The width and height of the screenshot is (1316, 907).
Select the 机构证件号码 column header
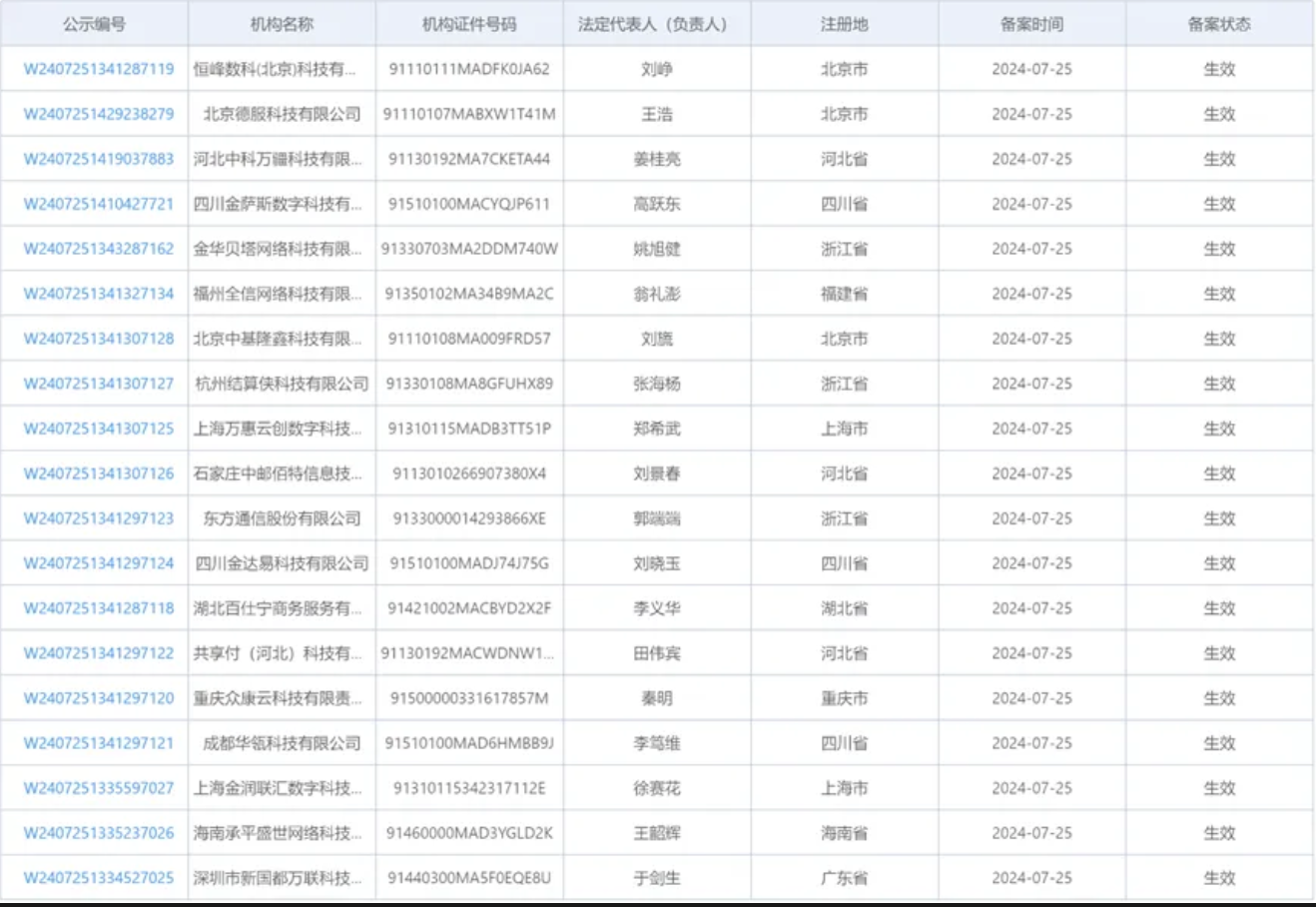click(469, 24)
